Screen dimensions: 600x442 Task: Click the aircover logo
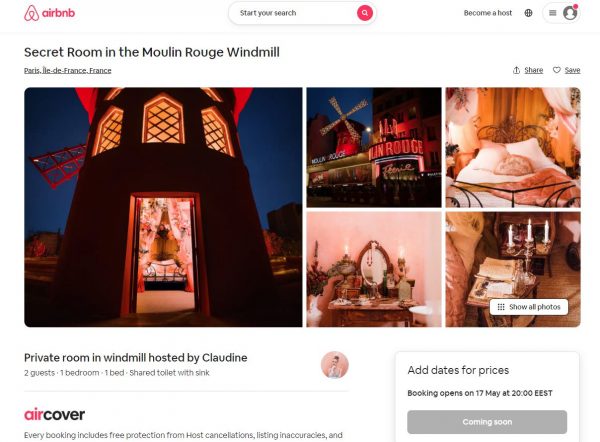click(x=54, y=414)
